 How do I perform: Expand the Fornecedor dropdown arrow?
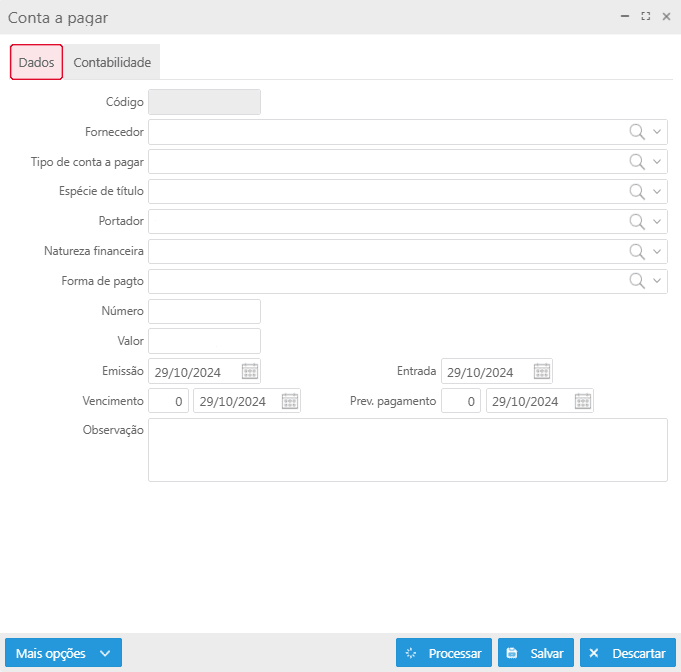click(x=657, y=132)
